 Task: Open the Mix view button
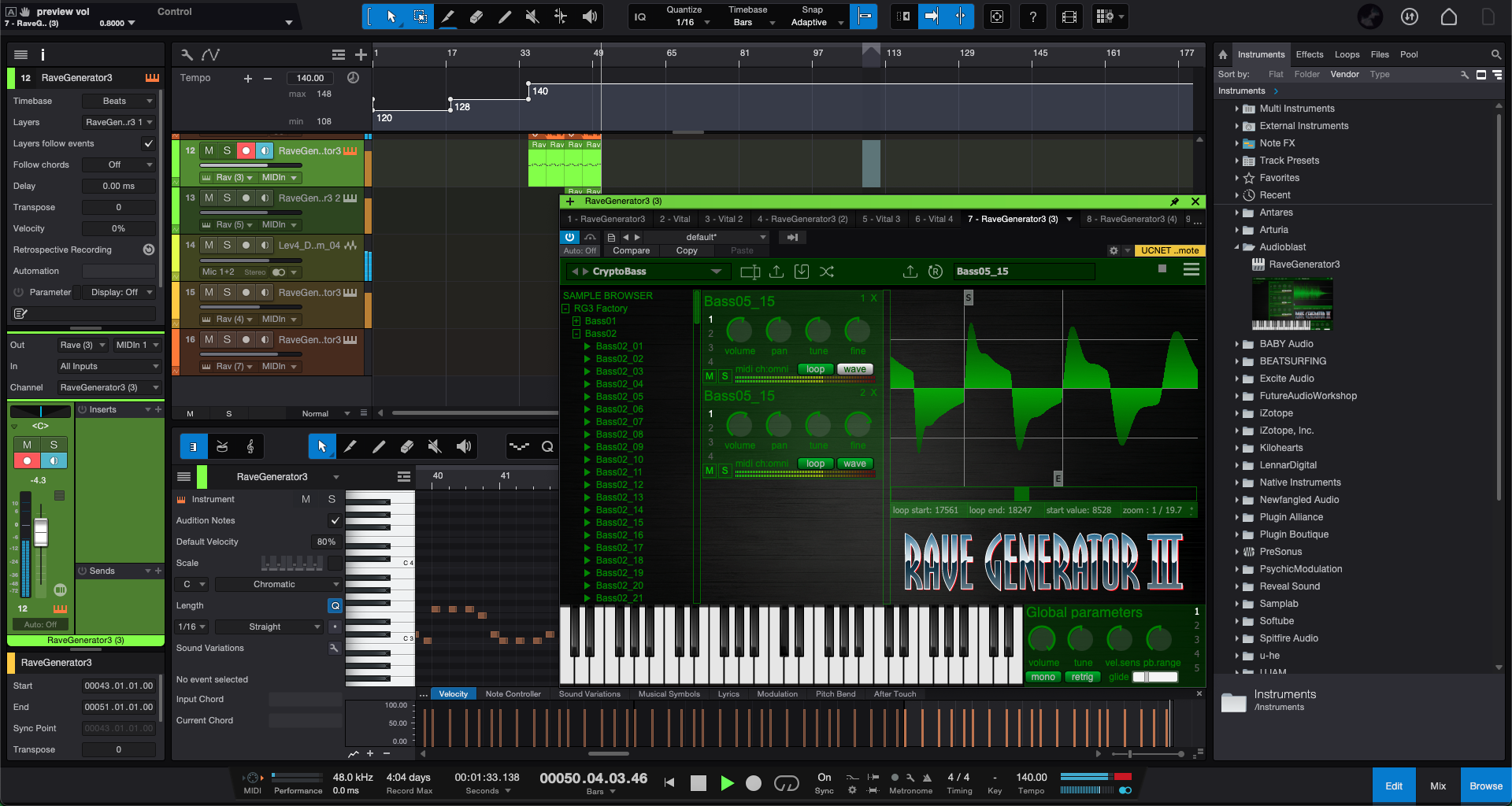(1438, 786)
